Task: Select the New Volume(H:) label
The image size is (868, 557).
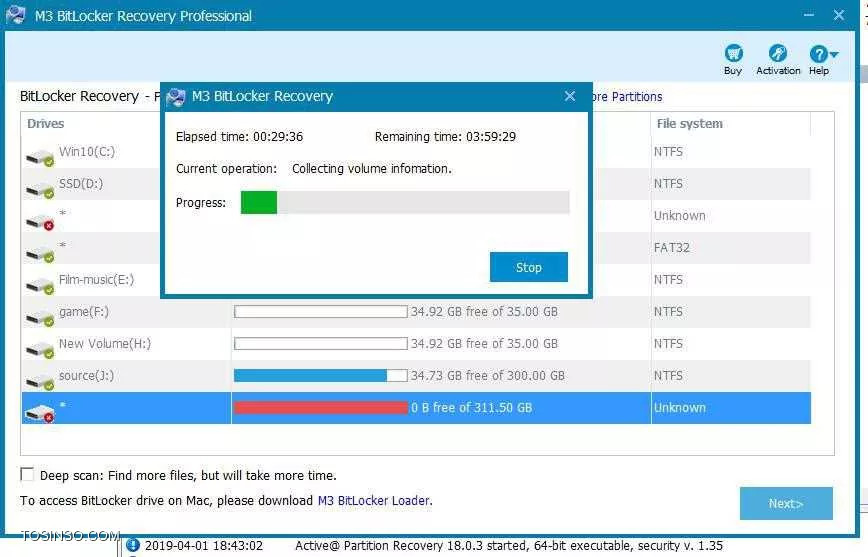Action: 105,344
